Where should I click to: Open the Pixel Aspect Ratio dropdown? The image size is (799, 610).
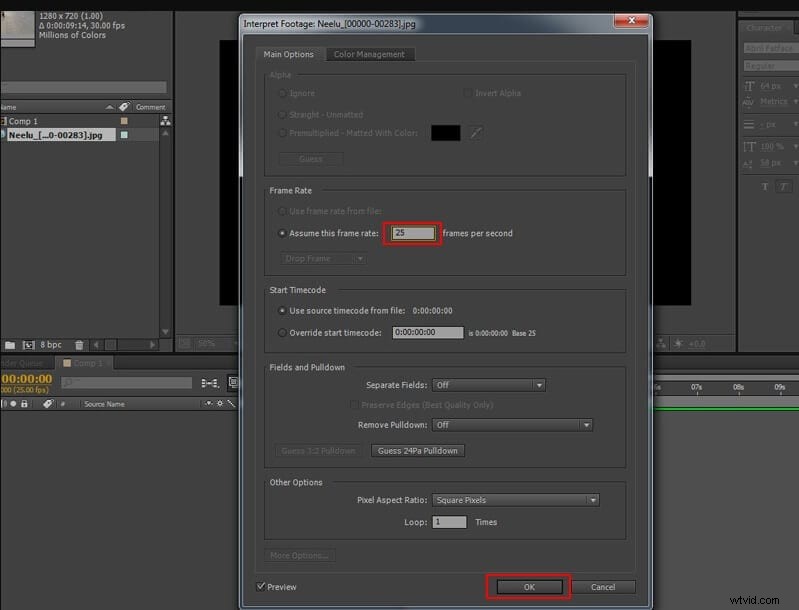point(515,500)
